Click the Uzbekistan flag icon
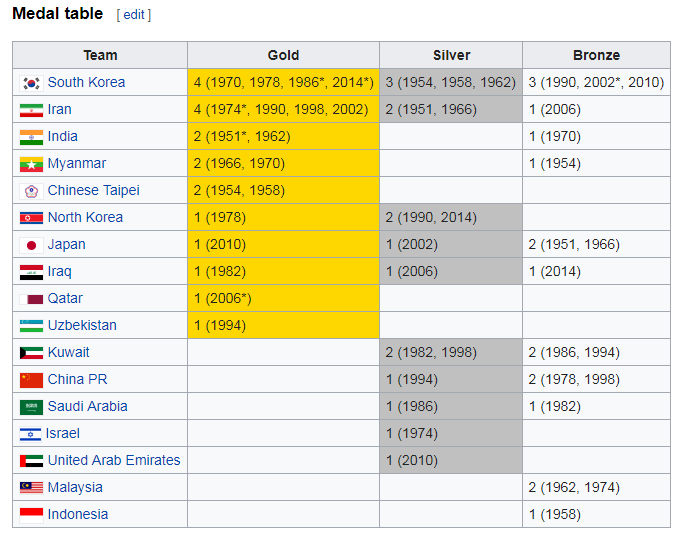The height and width of the screenshot is (536, 686). pos(32,326)
